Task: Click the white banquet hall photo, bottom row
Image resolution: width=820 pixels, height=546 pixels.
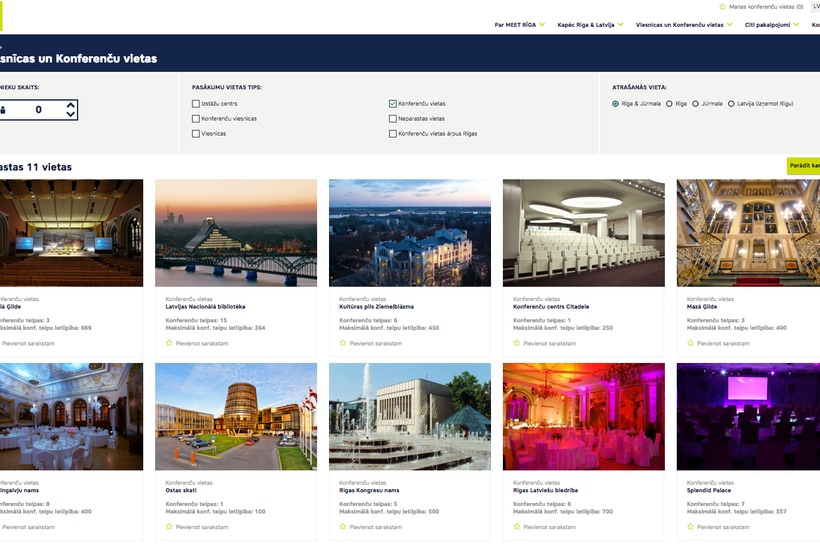Action: [x=71, y=416]
